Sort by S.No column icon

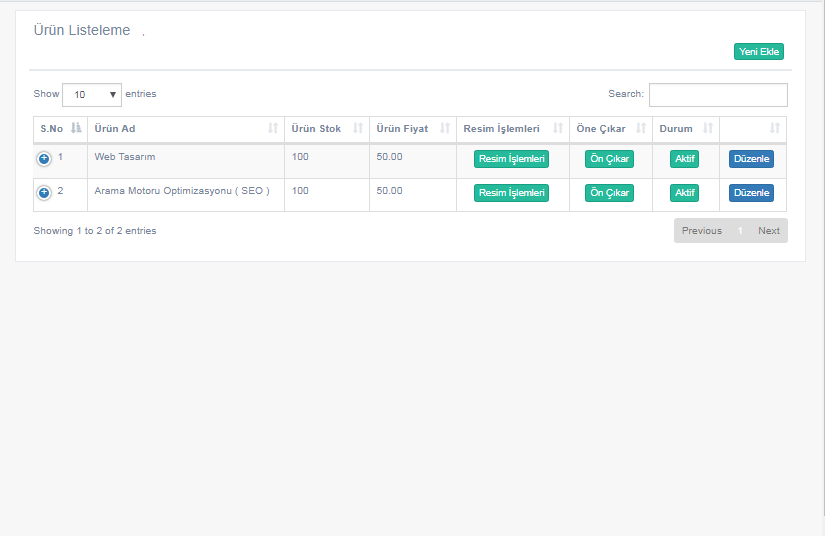pyautogui.click(x=76, y=128)
